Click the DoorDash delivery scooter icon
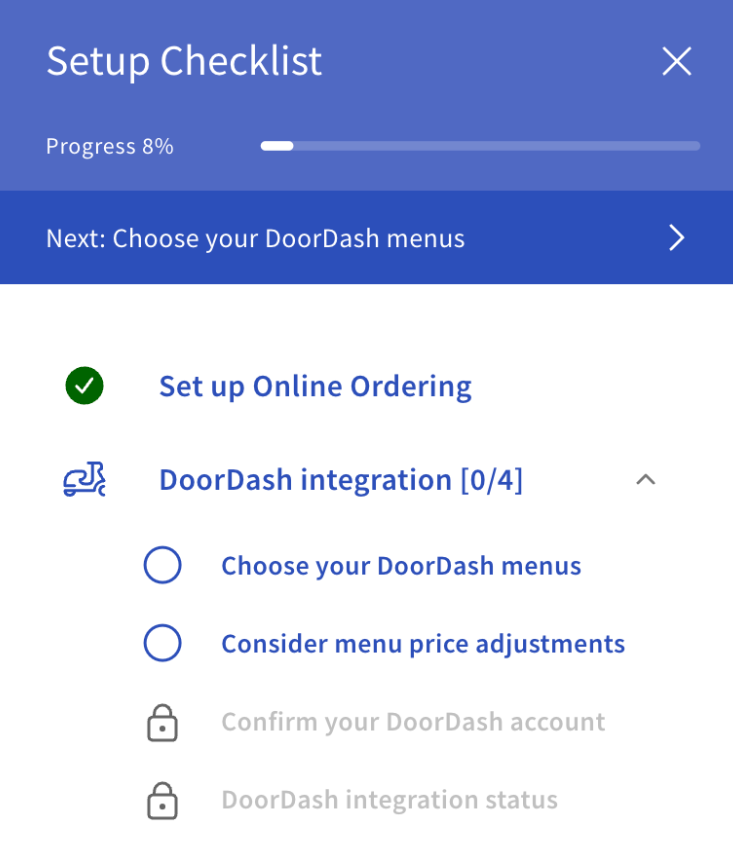 pos(84,480)
